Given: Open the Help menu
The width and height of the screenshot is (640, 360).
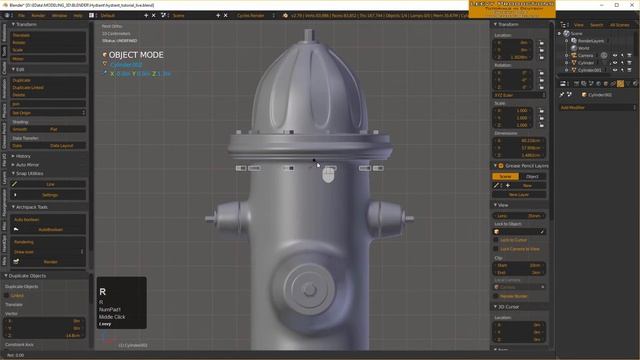Looking at the screenshot, I should [78, 16].
